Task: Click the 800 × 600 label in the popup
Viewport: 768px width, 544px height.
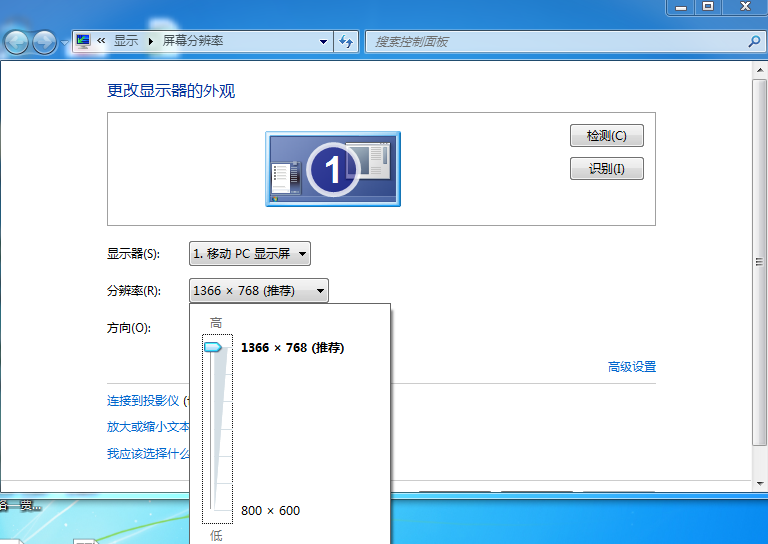Action: pyautogui.click(x=270, y=511)
